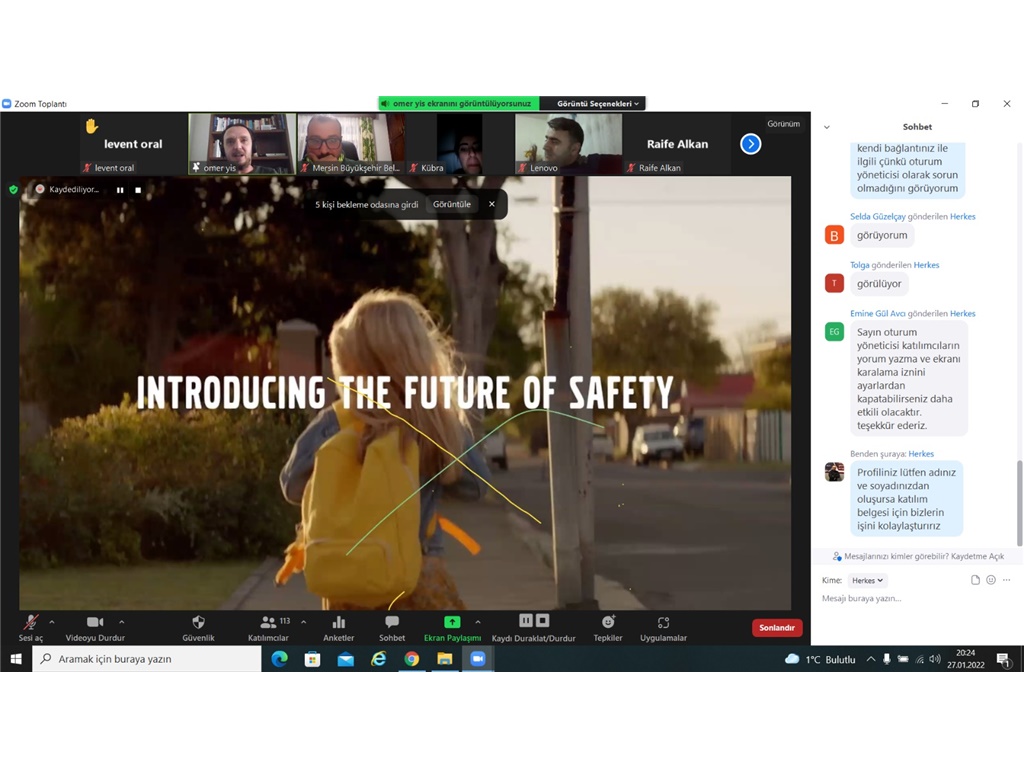1024x768 pixels.
Task: Show next participants with the blue arrow
Action: [x=750, y=144]
